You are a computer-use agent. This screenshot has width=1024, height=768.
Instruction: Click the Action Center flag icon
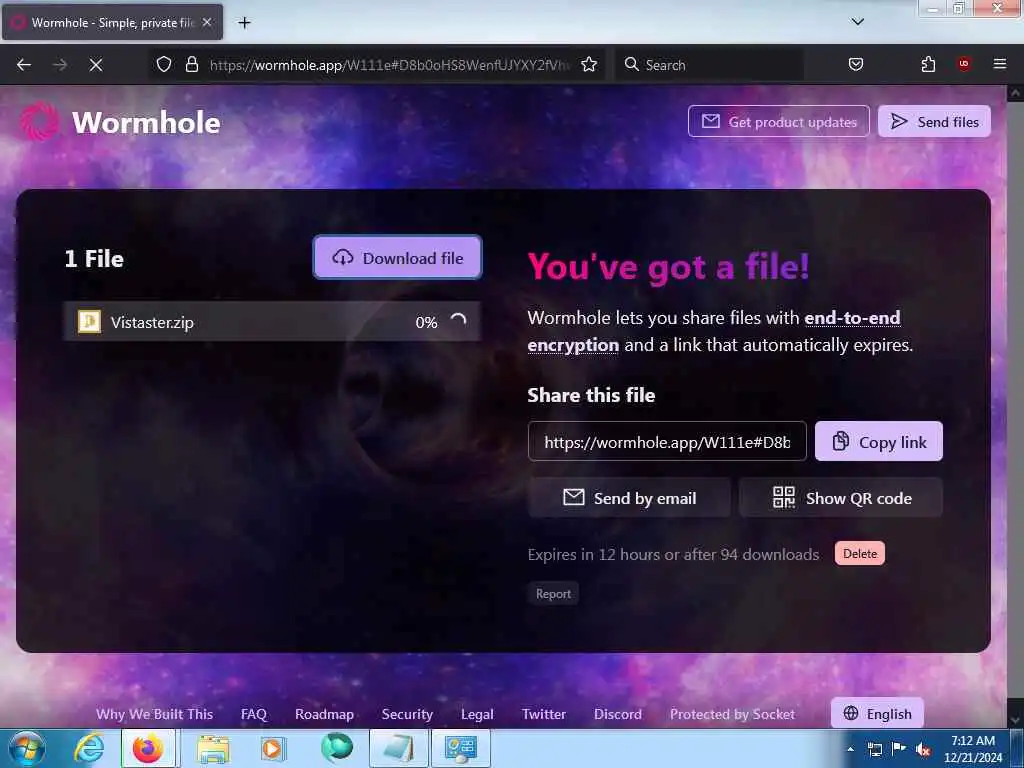899,749
